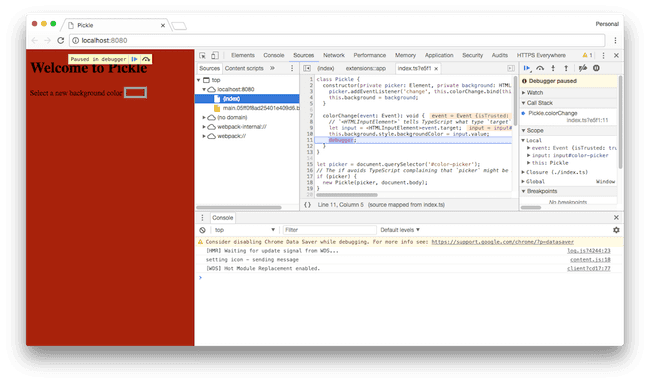Close the DevTools panel

(616, 56)
